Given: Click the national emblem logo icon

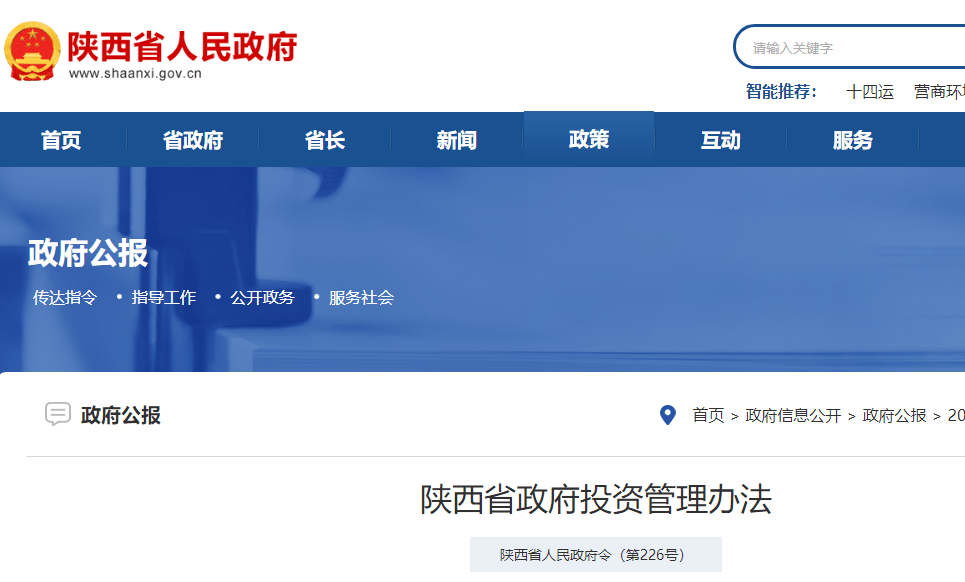Looking at the screenshot, I should (x=32, y=51).
